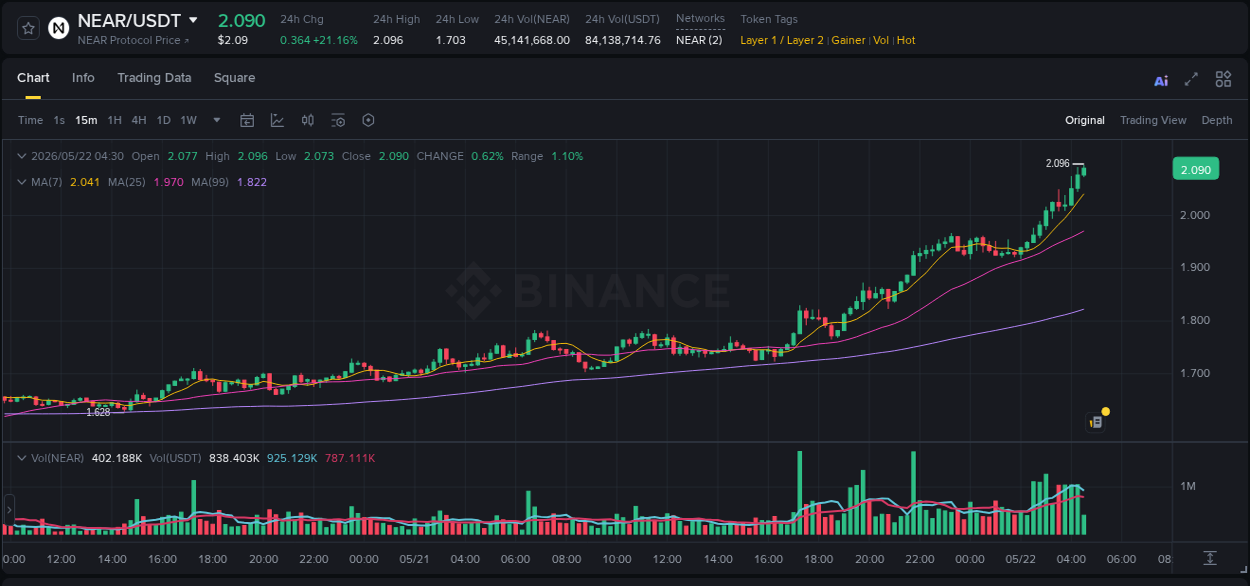Click the 24h Vol(NEAR) value 45,141,668.00
The height and width of the screenshot is (586, 1250).
532,40
